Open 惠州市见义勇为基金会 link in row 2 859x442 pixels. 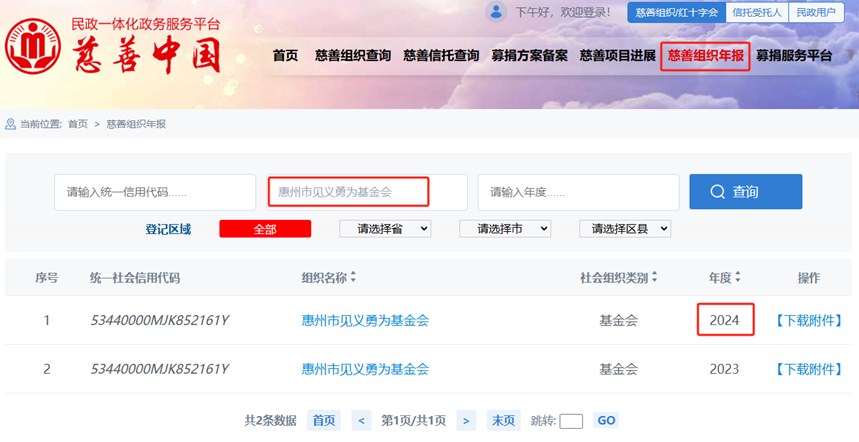tap(365, 369)
